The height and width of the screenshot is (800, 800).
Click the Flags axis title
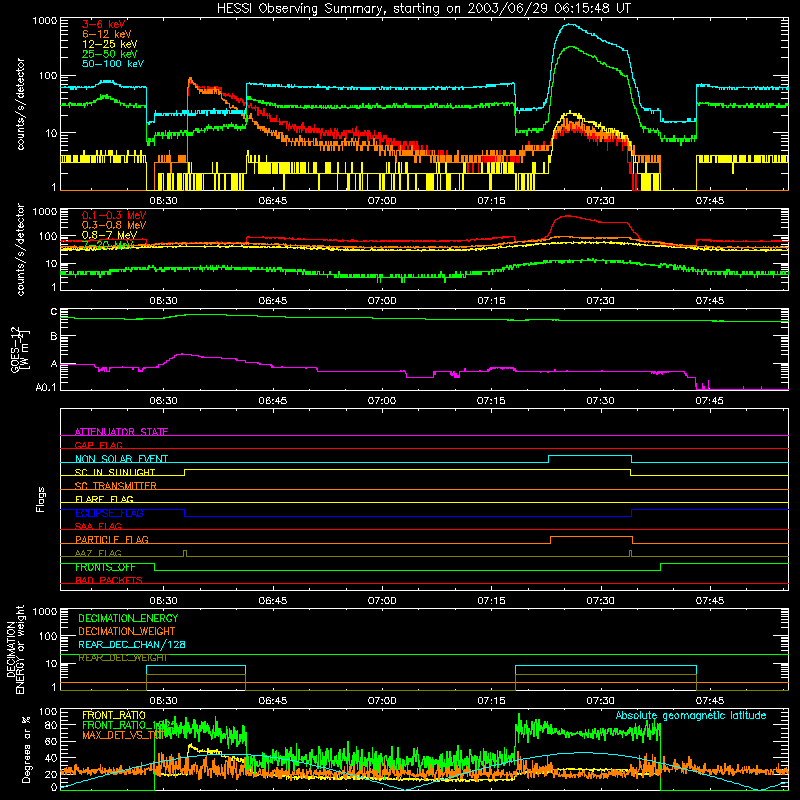pos(41,499)
